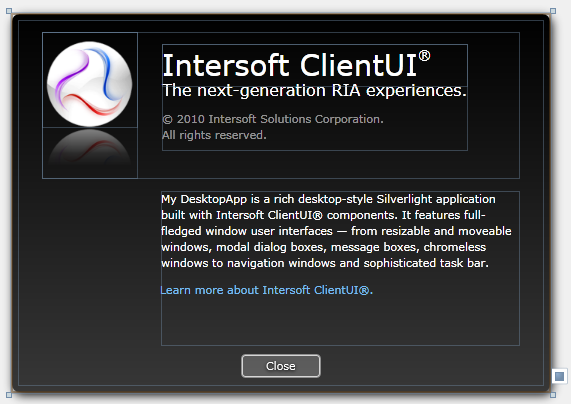Select the Intersoft ClientUI title text
The width and height of the screenshot is (571, 404).
(x=296, y=65)
